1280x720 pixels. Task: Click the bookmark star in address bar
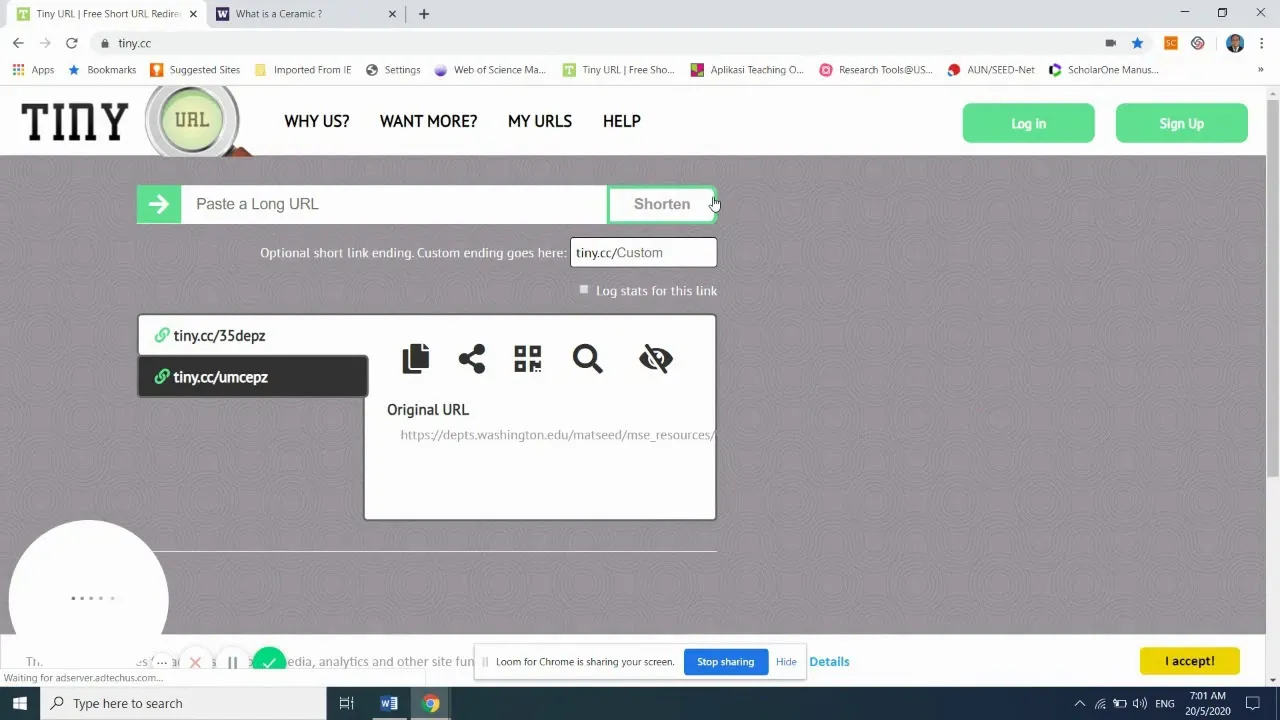[x=1137, y=43]
